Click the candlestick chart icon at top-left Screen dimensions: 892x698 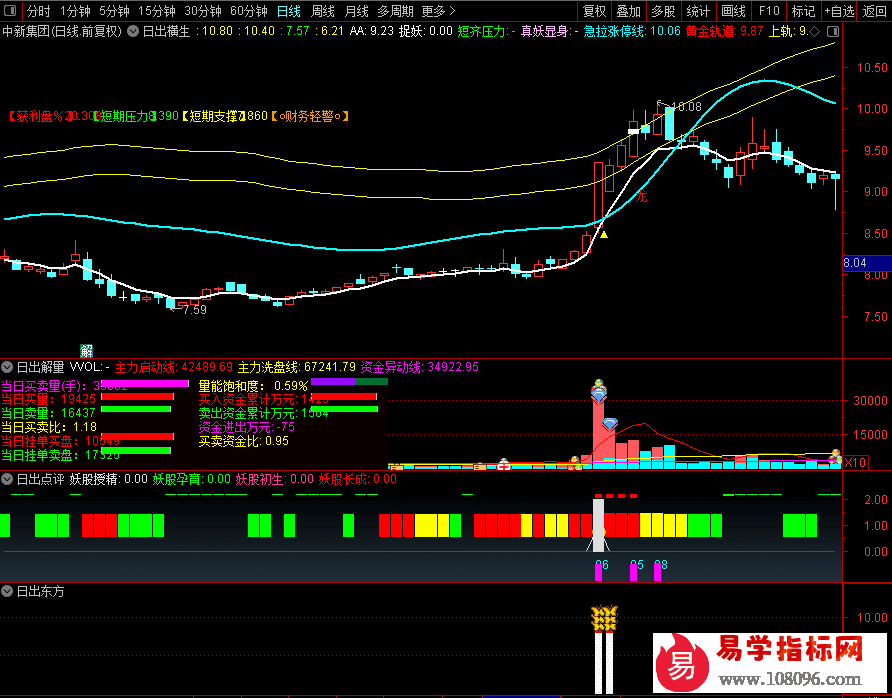click(x=11, y=12)
